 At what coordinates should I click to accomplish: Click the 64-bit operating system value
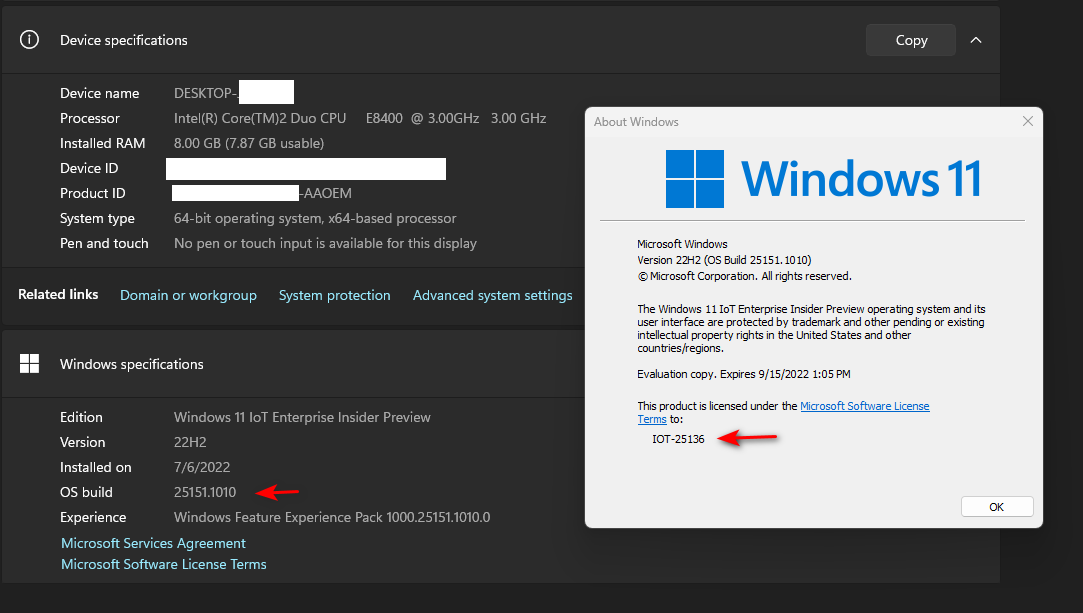[x=315, y=218]
